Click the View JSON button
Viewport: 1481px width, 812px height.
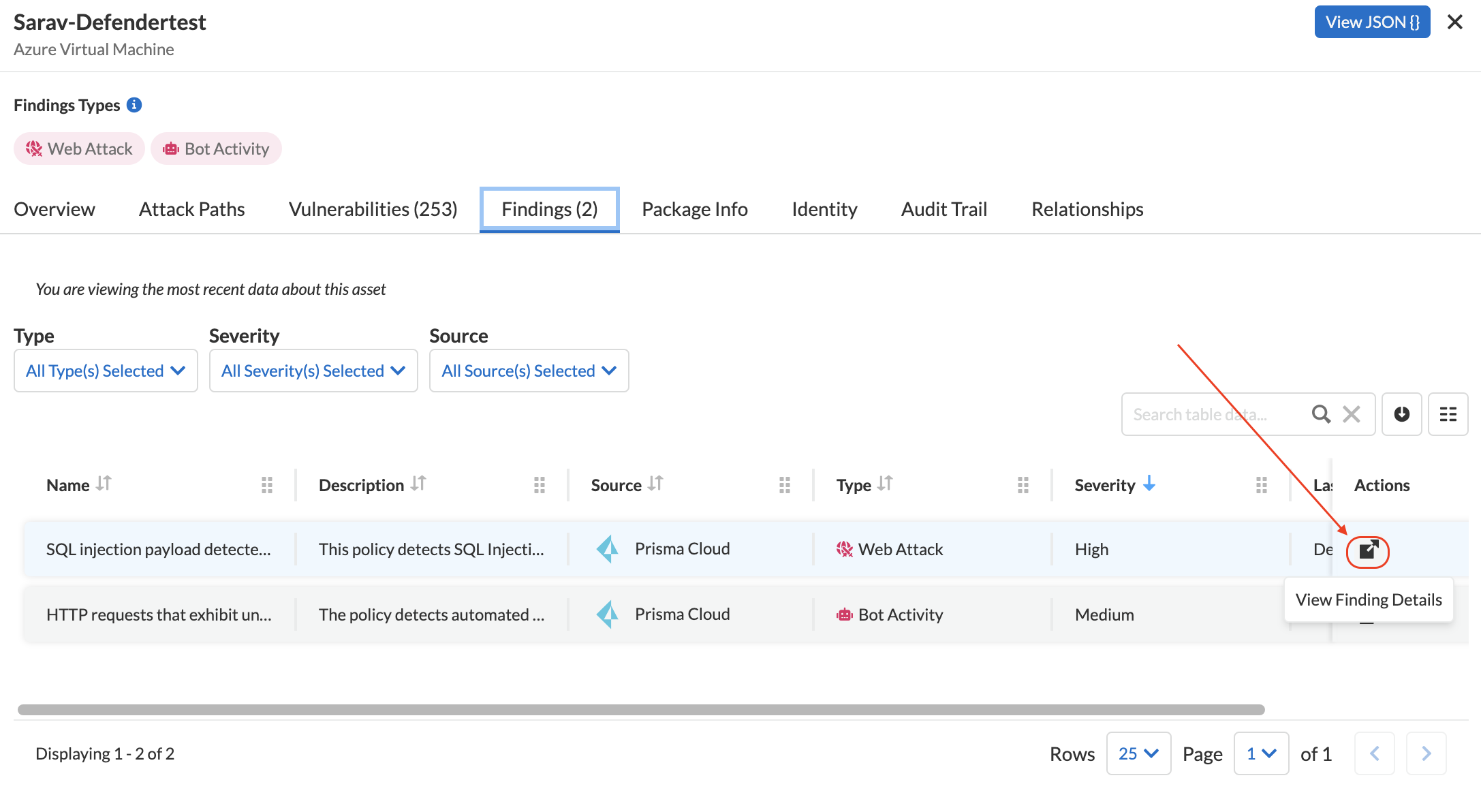tap(1371, 22)
